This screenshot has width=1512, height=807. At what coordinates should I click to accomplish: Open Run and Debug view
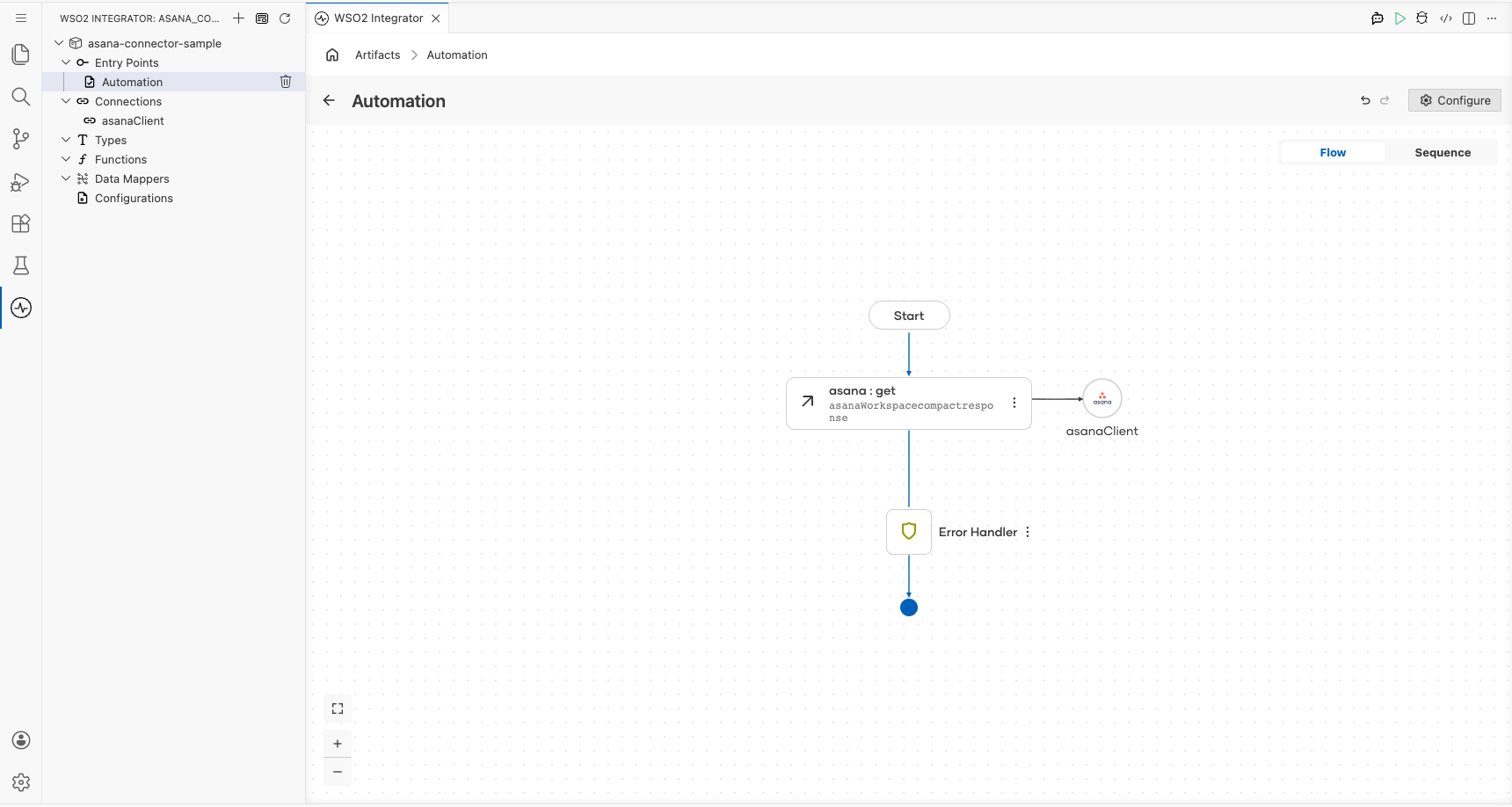click(21, 181)
